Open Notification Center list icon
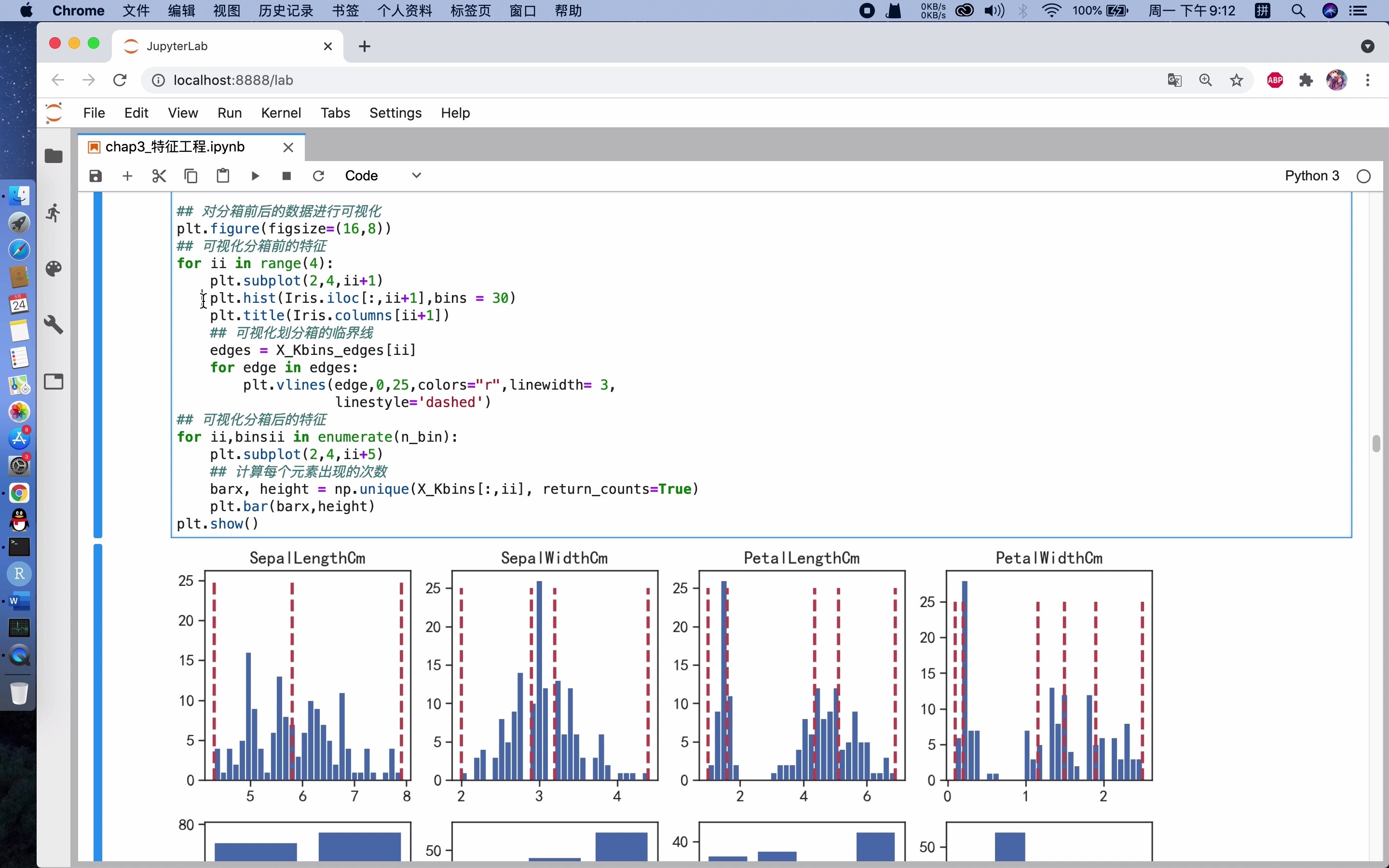1389x868 pixels. pos(1358,10)
